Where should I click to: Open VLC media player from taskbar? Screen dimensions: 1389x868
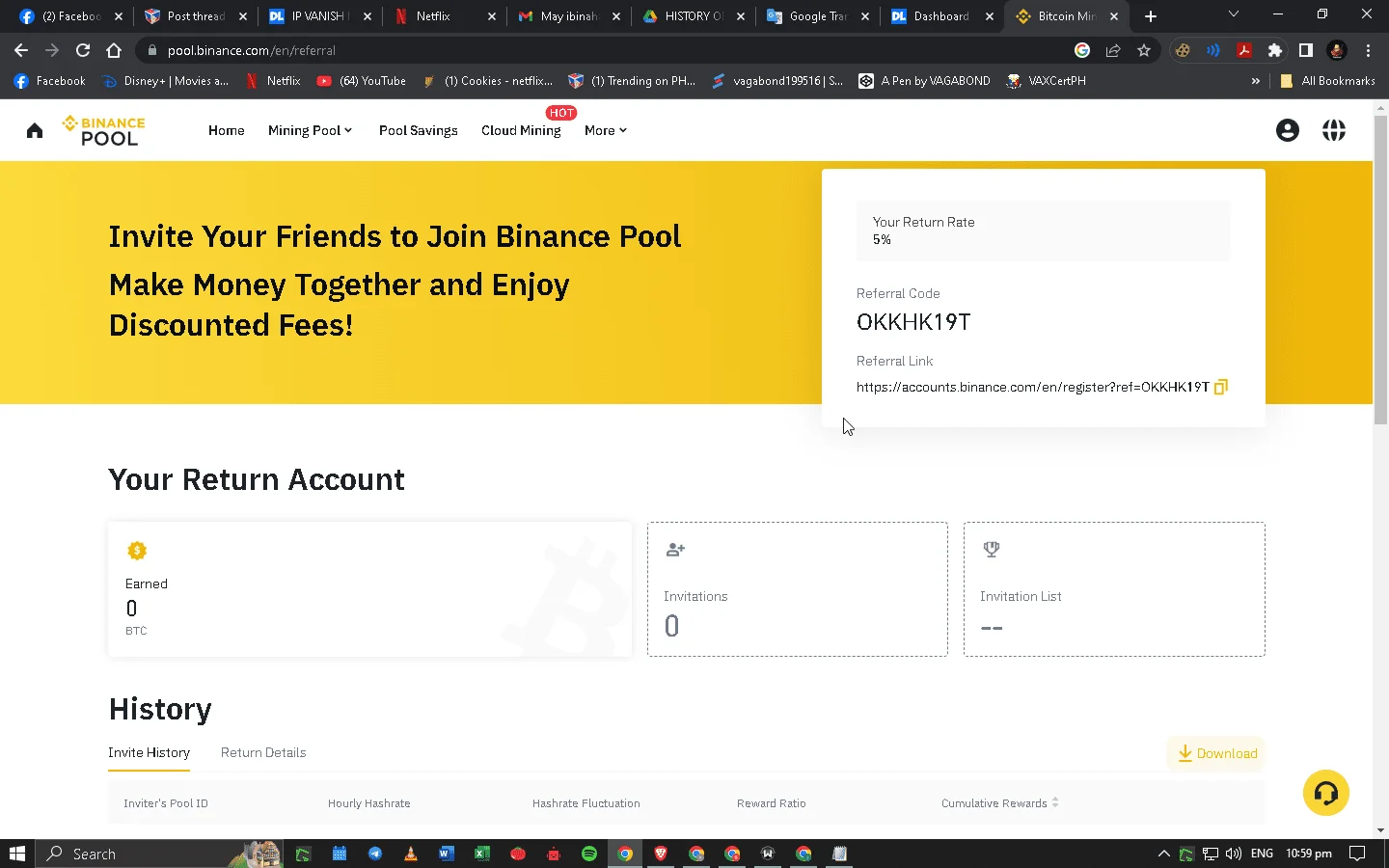pyautogui.click(x=410, y=854)
